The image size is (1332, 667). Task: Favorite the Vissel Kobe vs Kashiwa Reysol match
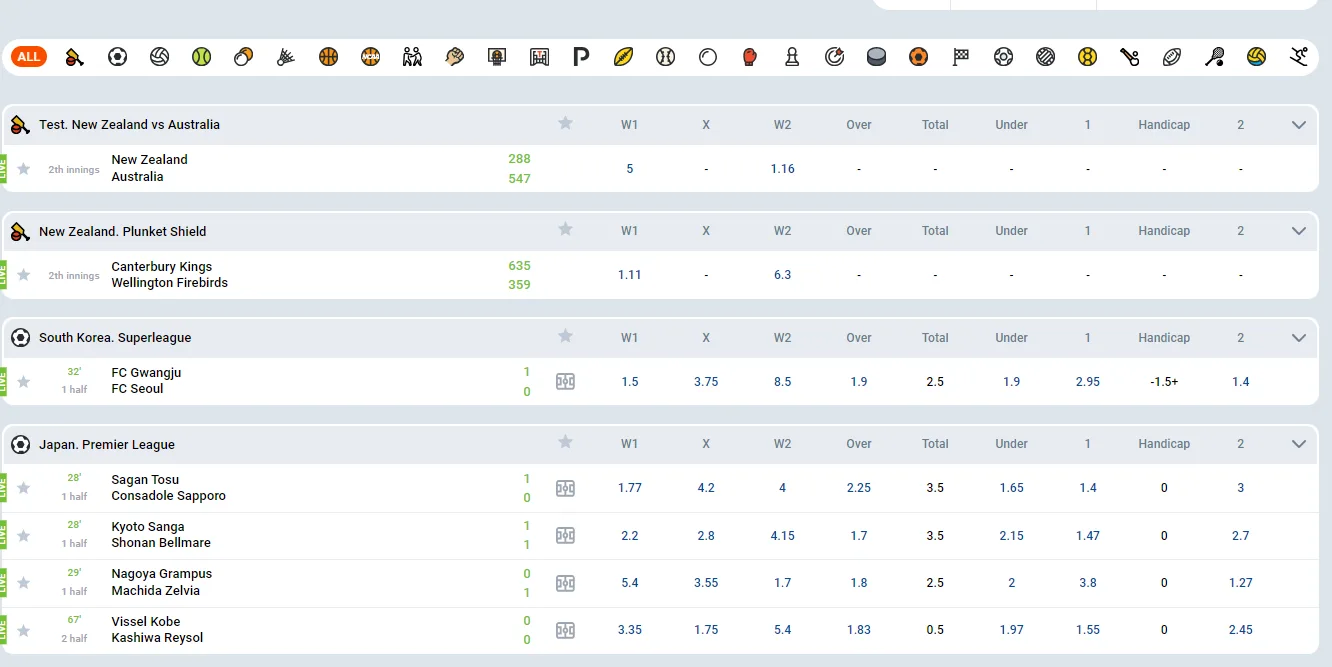pyautogui.click(x=24, y=630)
